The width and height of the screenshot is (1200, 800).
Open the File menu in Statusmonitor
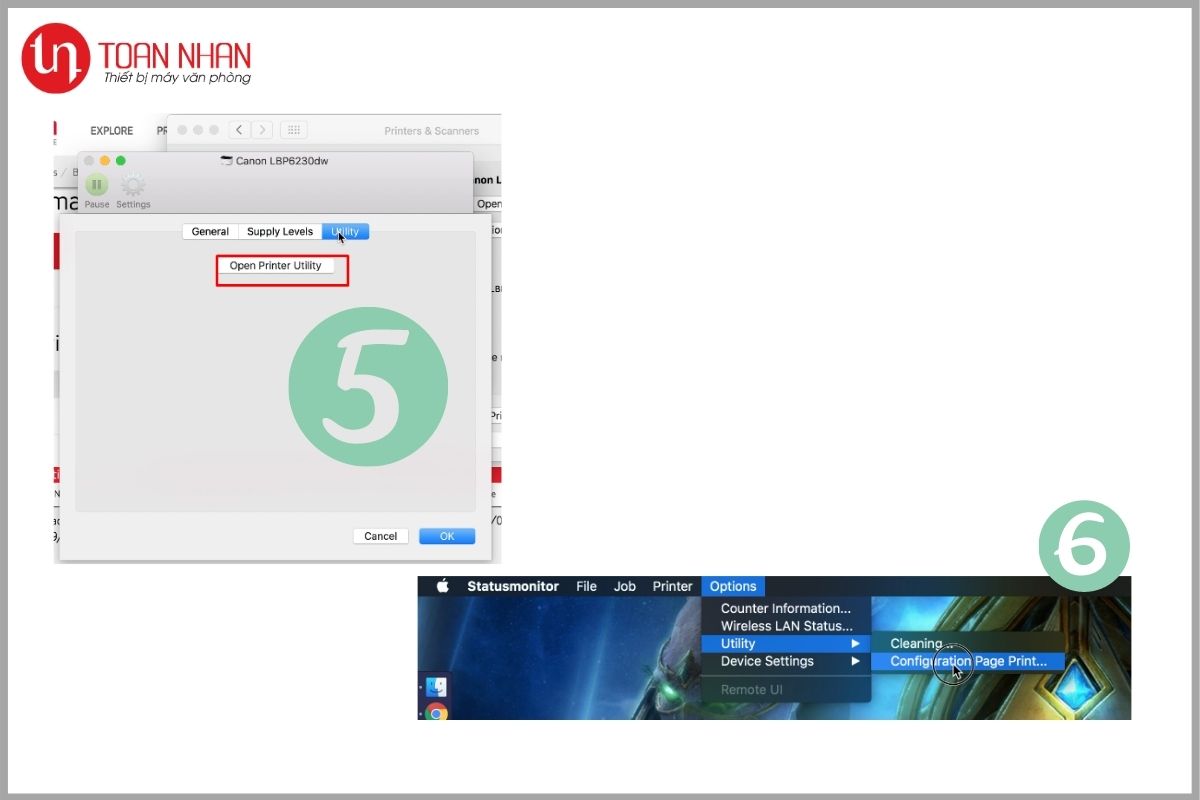[x=586, y=586]
